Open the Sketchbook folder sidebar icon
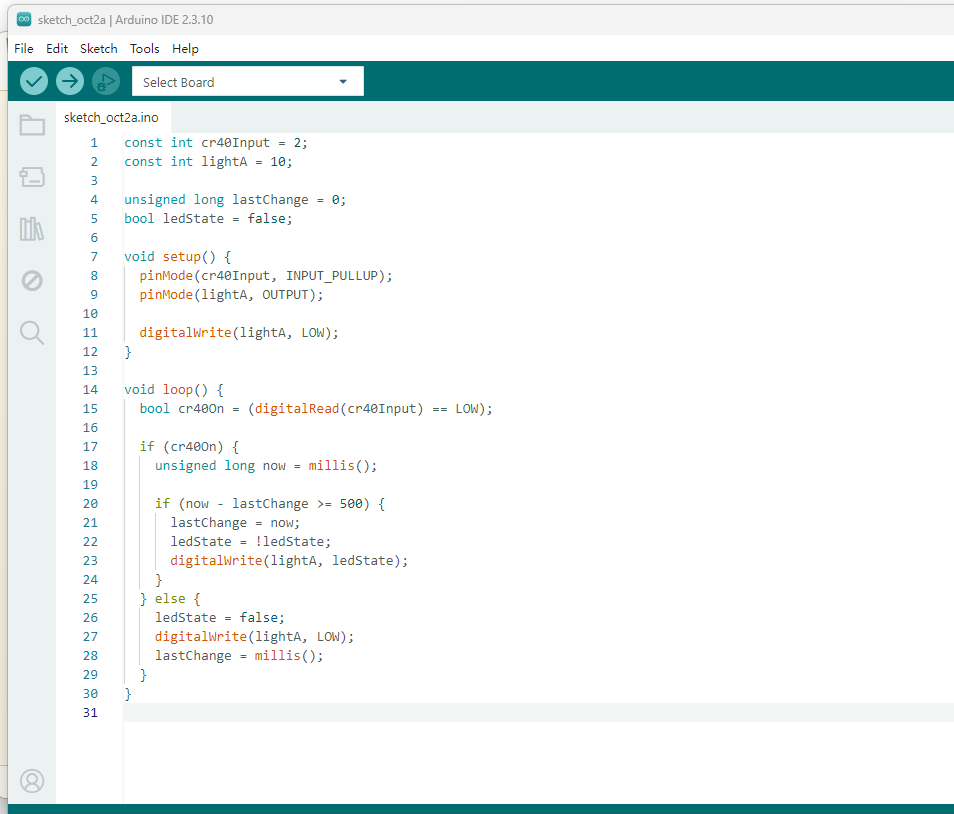 [32, 125]
